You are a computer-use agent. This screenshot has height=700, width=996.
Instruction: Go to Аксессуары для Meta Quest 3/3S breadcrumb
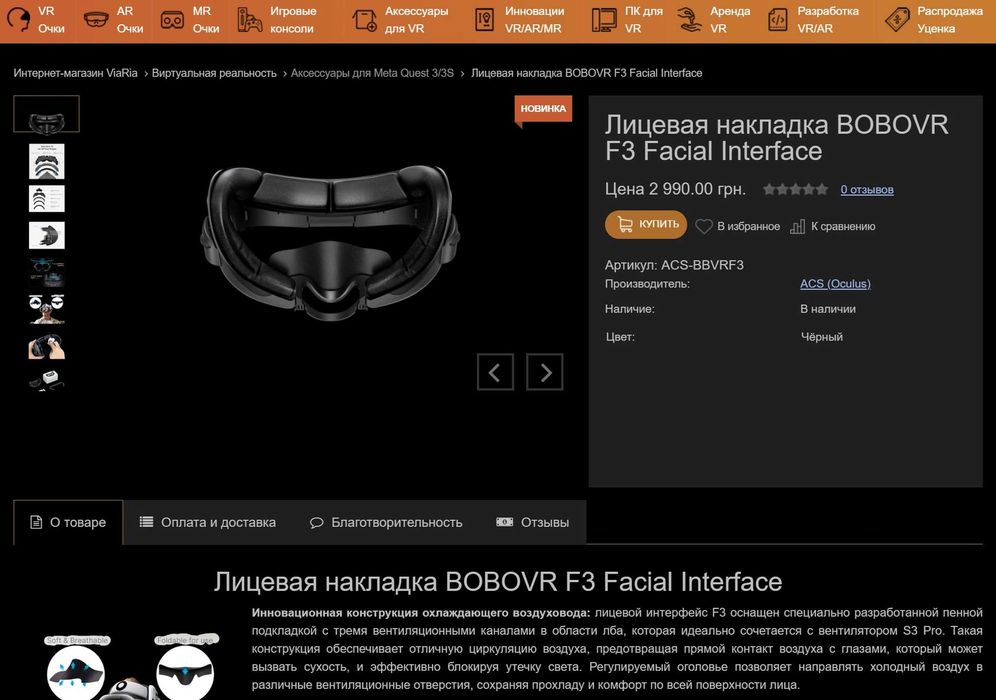372,73
